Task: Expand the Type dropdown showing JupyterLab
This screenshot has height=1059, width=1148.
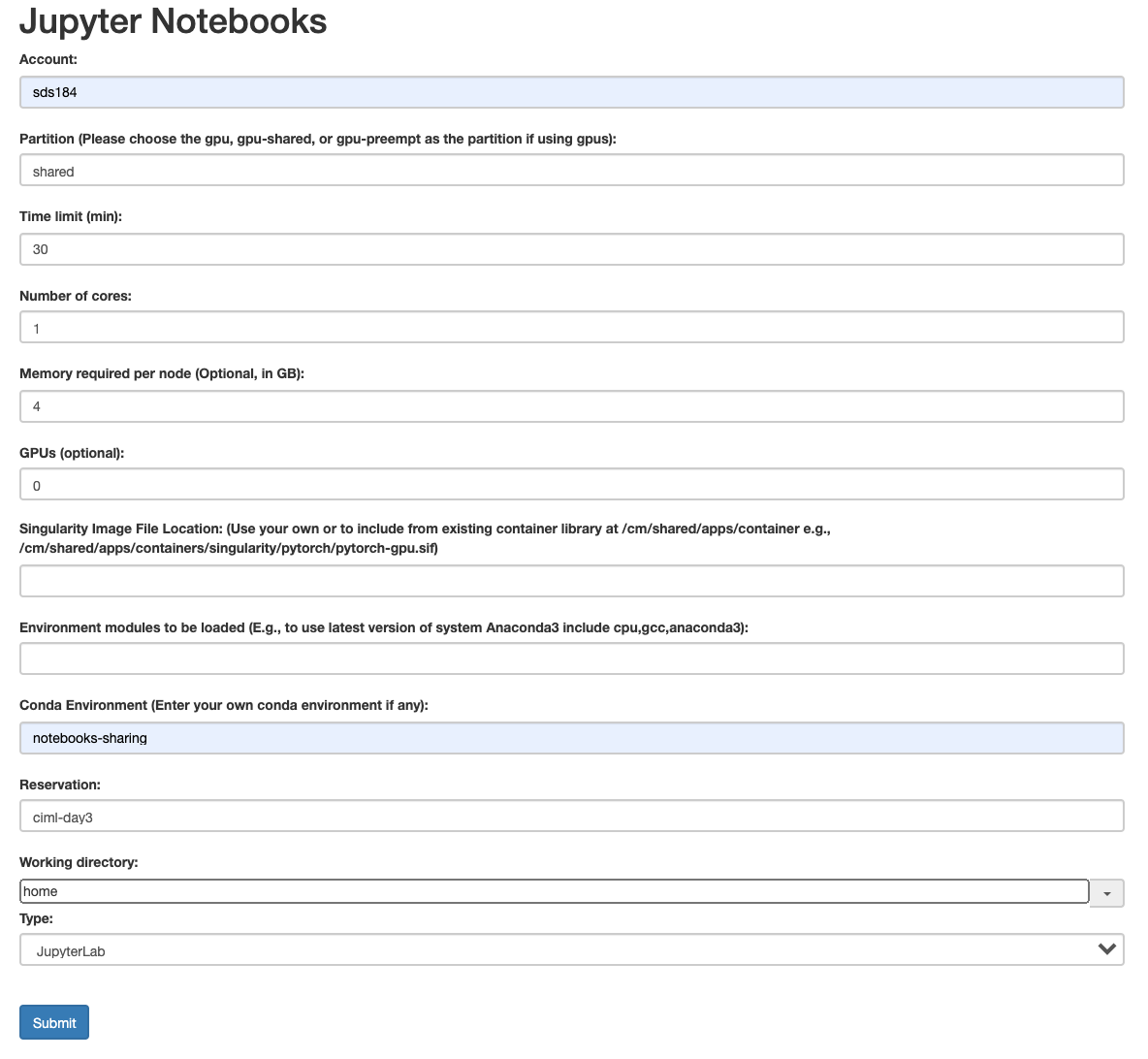Action: (571, 950)
